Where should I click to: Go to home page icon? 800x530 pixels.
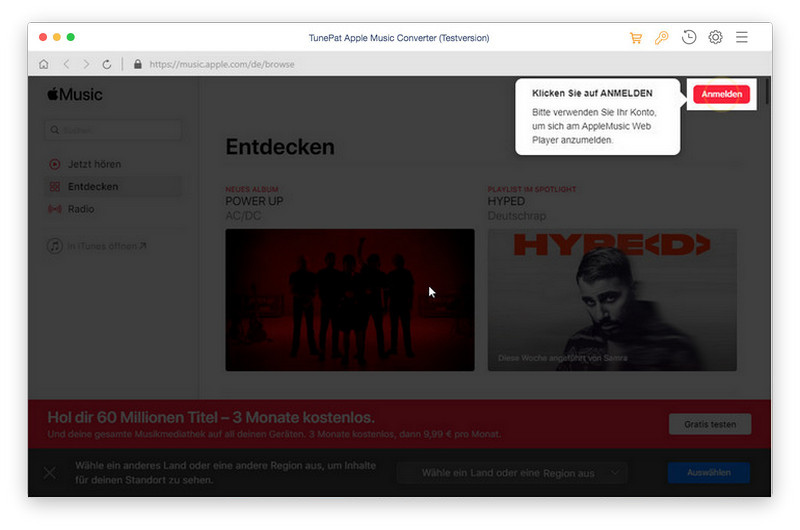(x=44, y=64)
